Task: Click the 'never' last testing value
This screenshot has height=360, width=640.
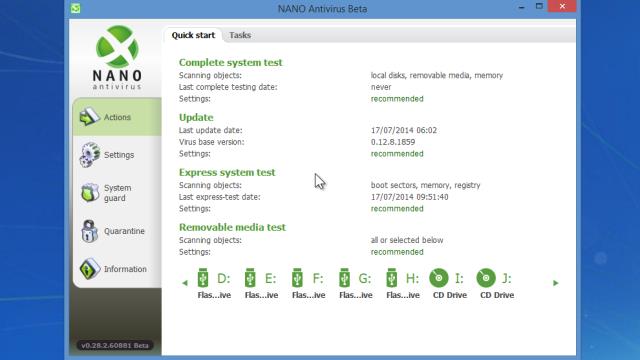Action: (x=381, y=87)
